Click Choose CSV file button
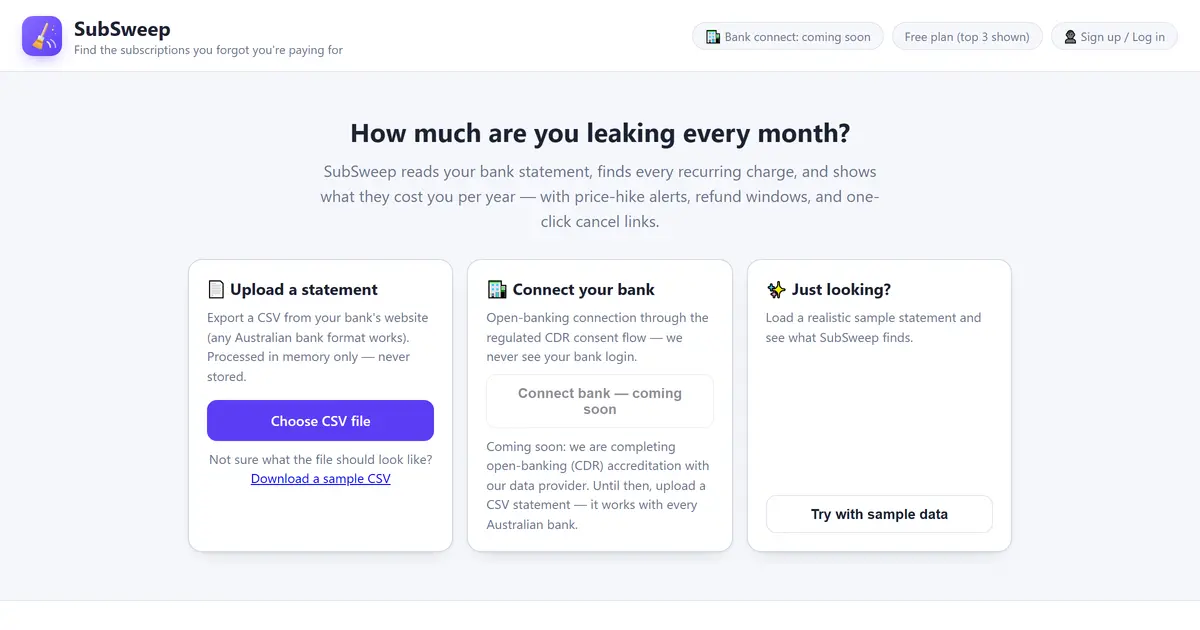This screenshot has height=630, width=1200. click(320, 421)
